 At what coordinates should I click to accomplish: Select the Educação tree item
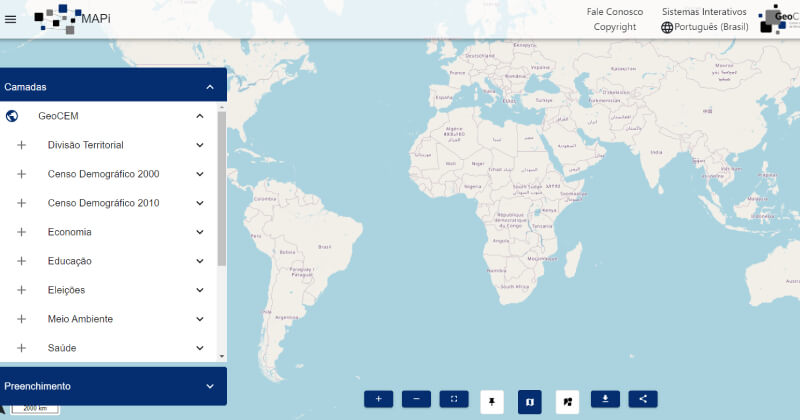tap(70, 261)
